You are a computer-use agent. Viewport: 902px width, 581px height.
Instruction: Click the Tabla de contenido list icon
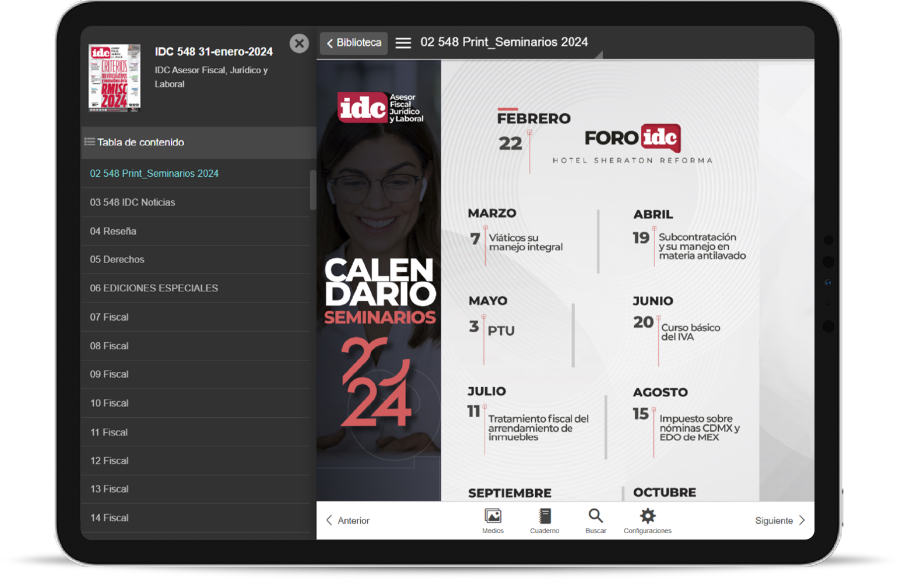[x=90, y=142]
